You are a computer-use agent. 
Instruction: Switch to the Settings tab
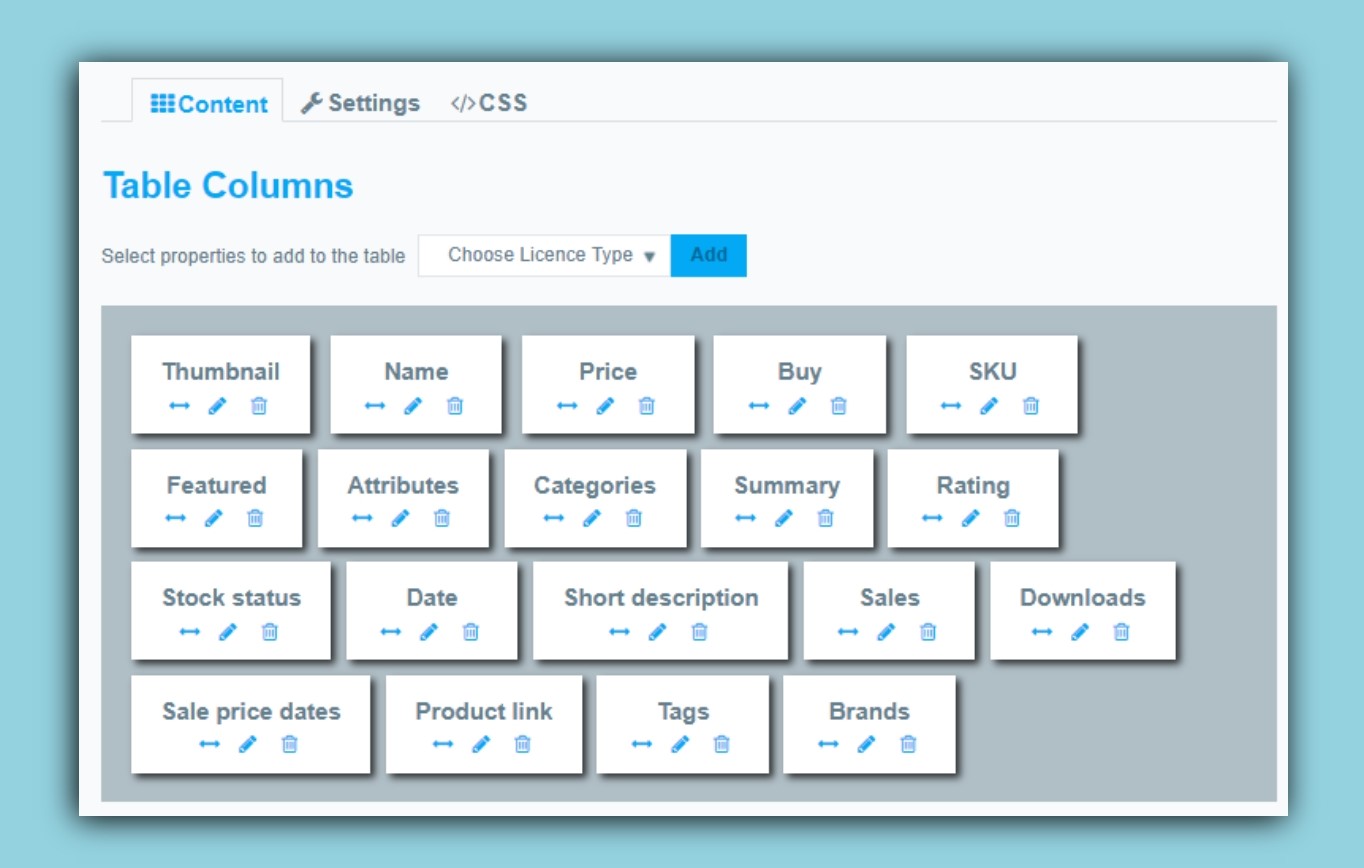click(x=360, y=102)
